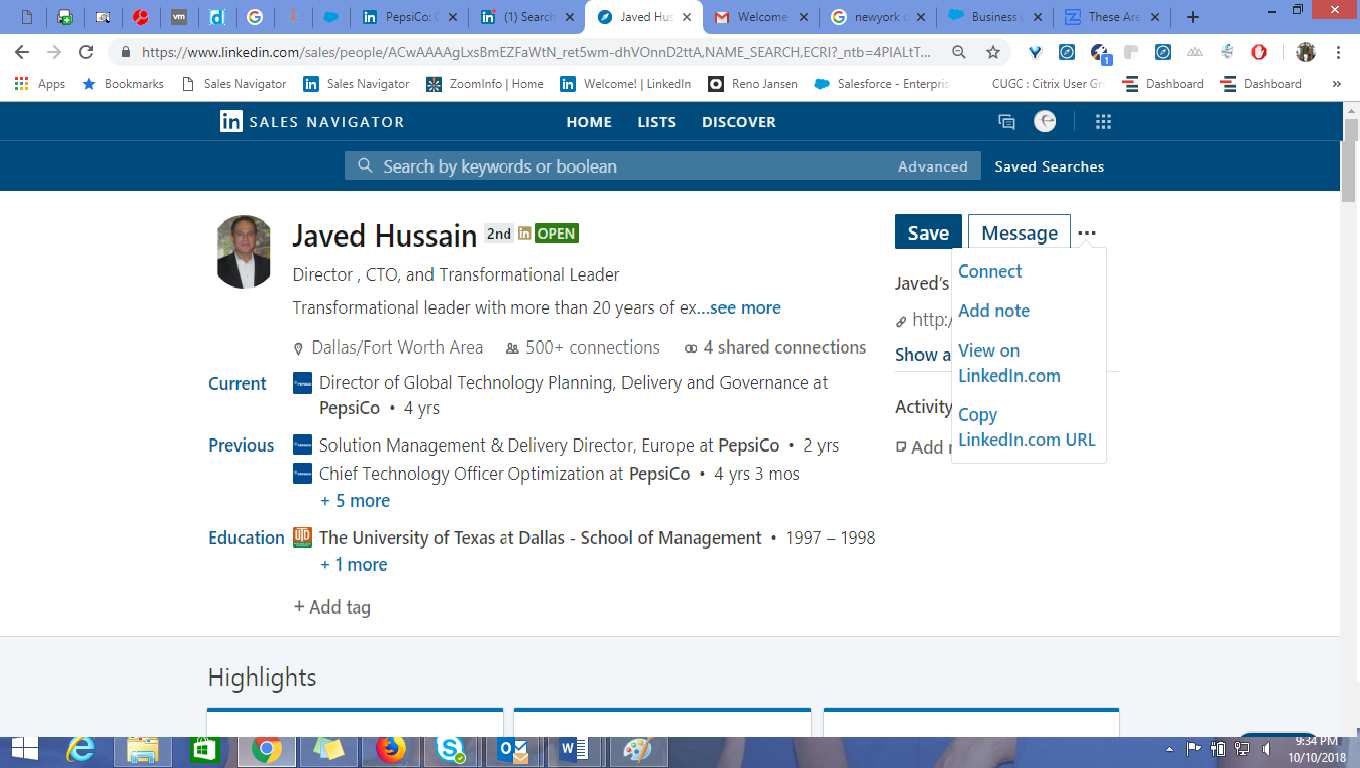This screenshot has width=1360, height=768.
Task: Launch Firefox from the taskbar
Action: pos(390,749)
